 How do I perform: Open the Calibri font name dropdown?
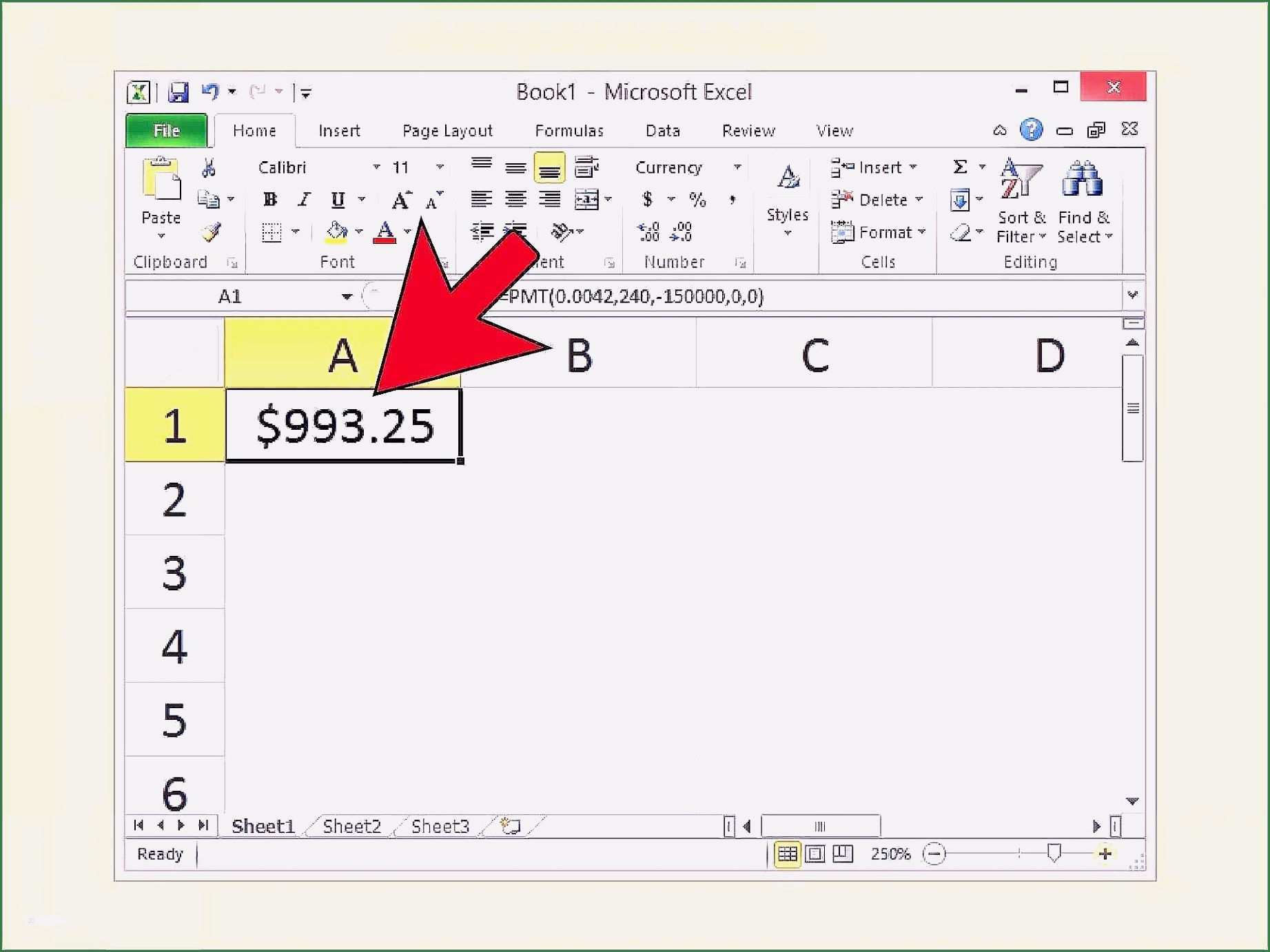point(376,167)
